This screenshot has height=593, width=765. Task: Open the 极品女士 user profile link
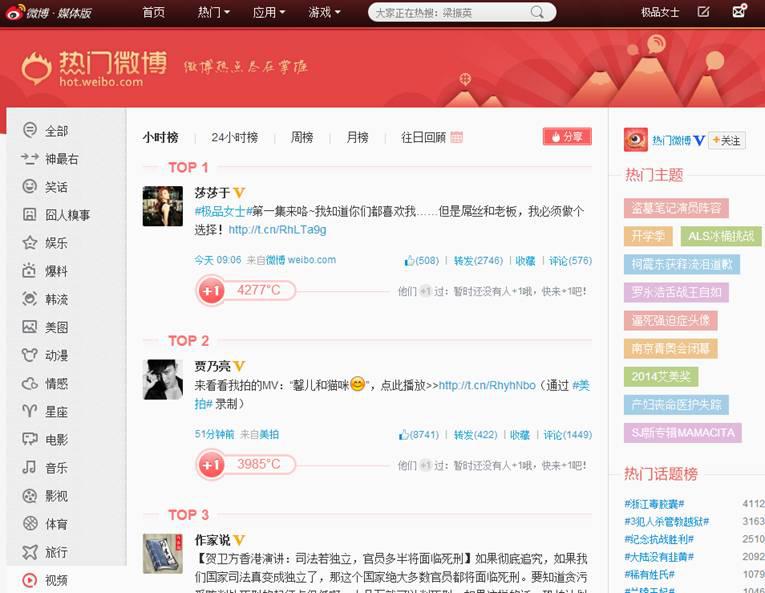(660, 12)
